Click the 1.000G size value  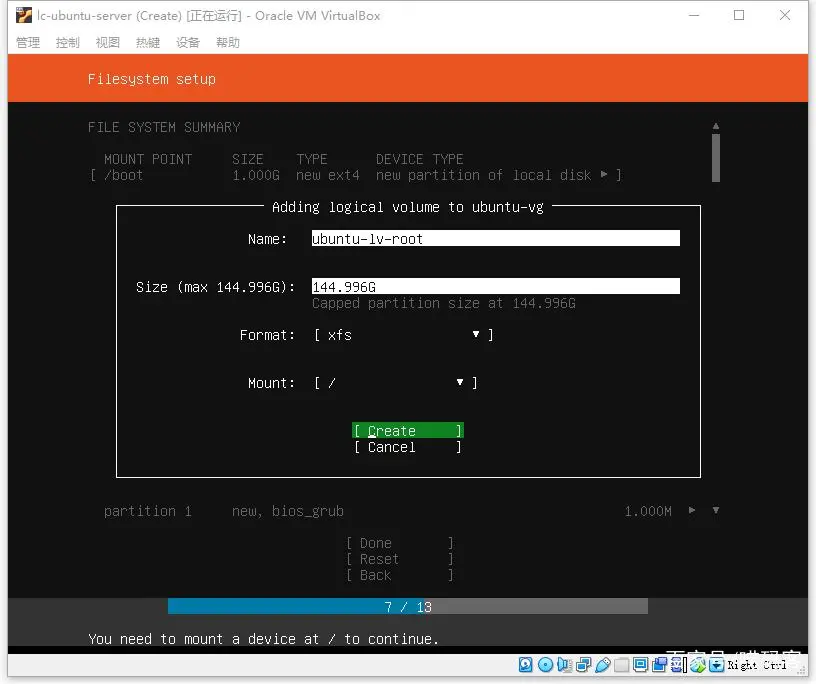pos(256,175)
